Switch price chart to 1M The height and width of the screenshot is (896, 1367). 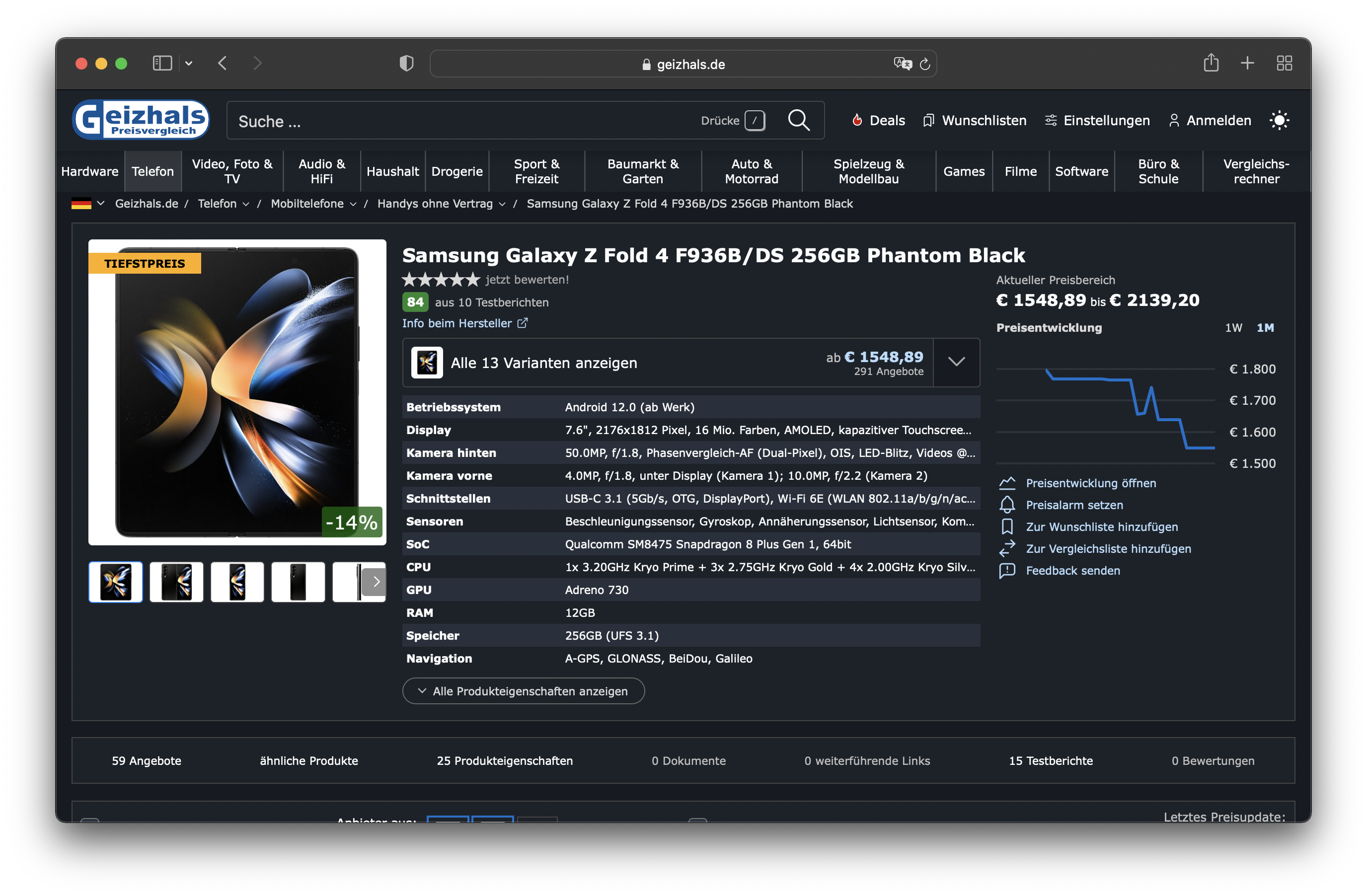click(x=1265, y=328)
